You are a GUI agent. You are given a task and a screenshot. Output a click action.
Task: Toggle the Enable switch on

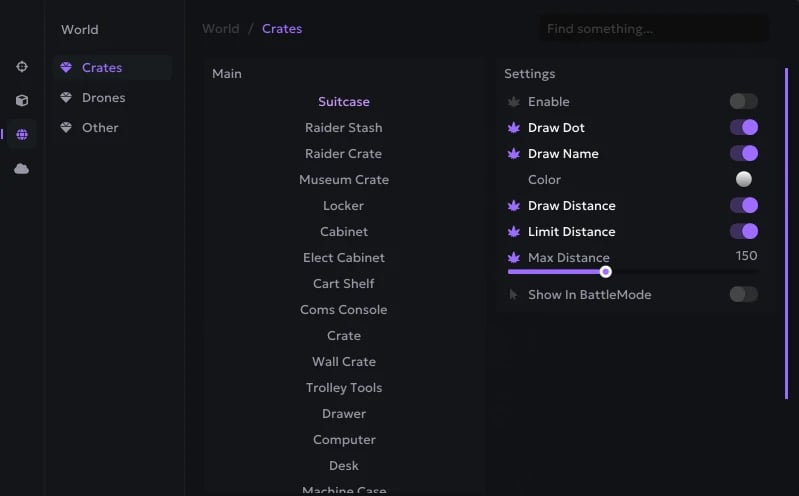(743, 101)
